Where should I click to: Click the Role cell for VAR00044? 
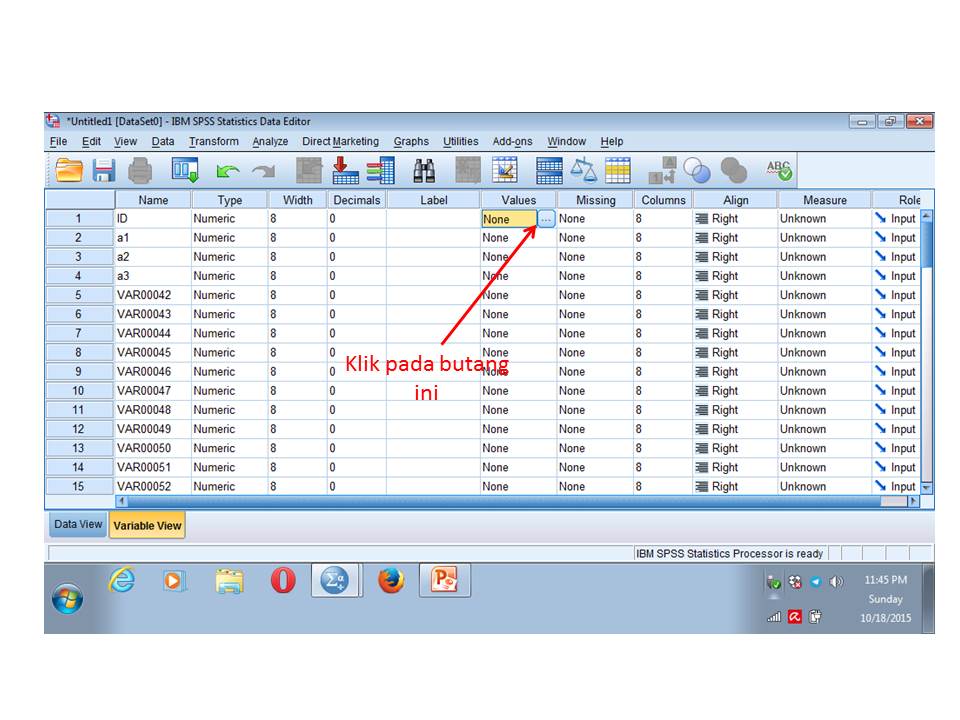point(896,334)
